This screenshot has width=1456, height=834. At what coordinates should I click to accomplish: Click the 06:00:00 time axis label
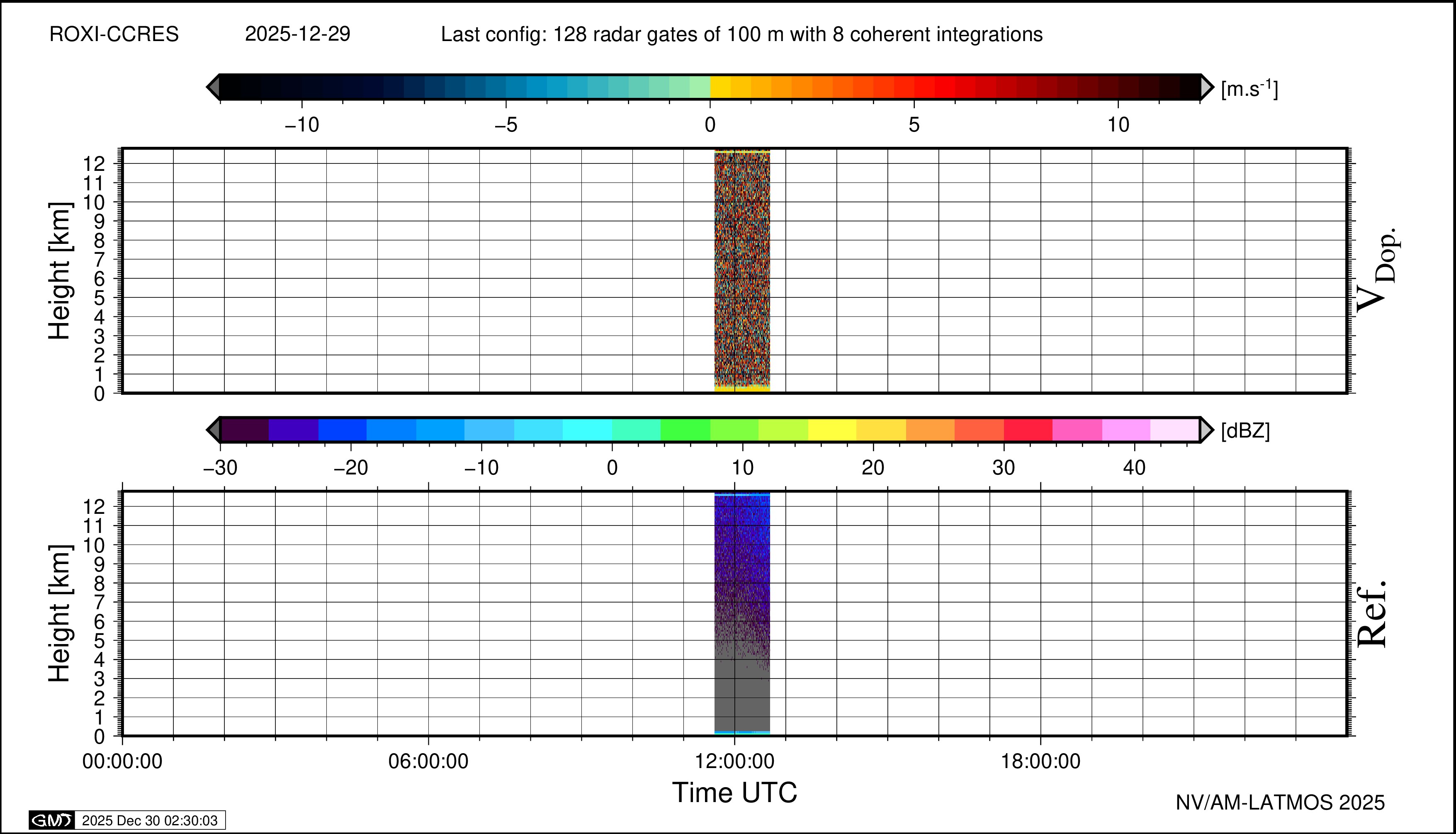pyautogui.click(x=428, y=761)
